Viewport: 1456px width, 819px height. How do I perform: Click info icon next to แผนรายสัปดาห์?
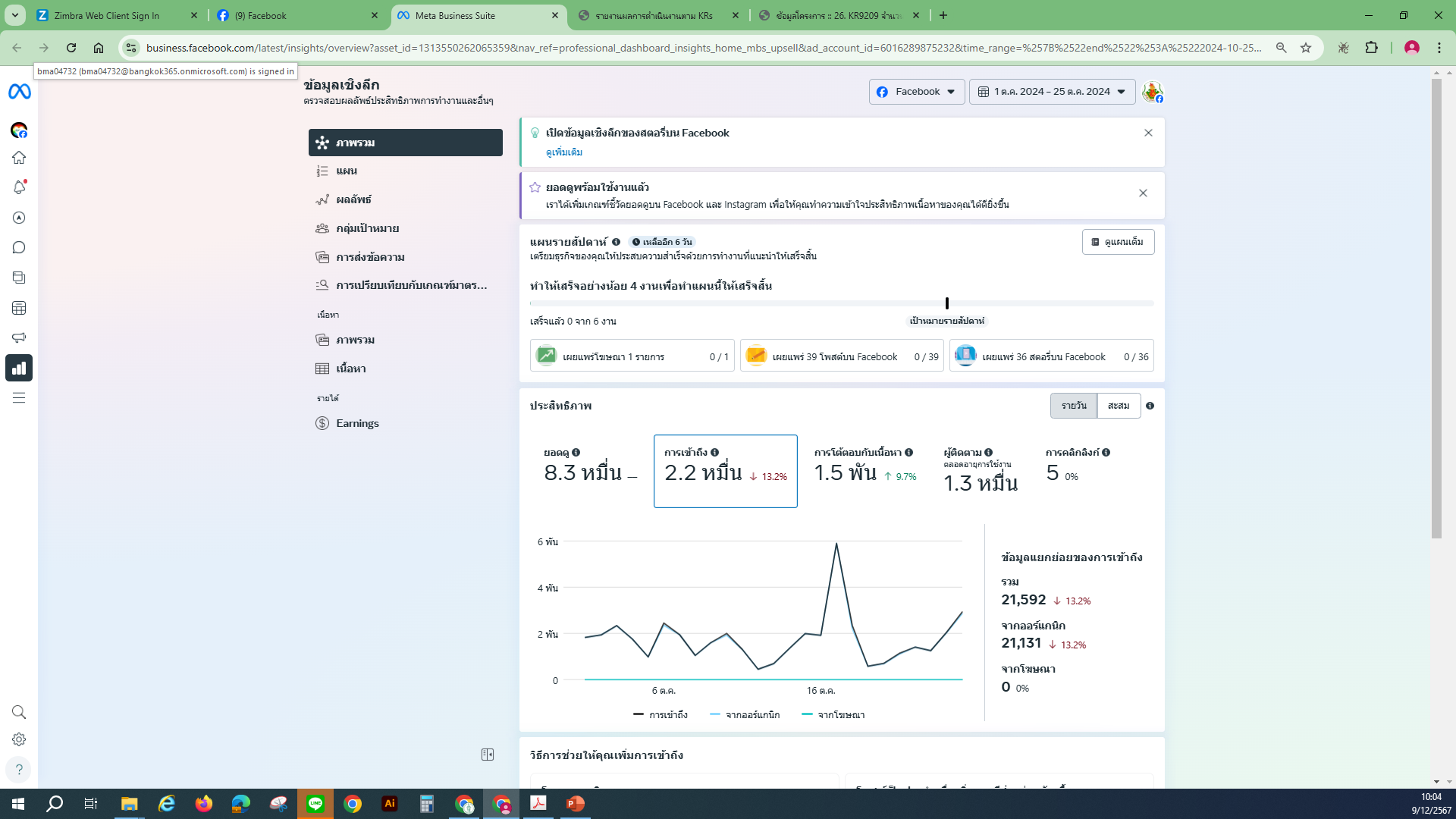click(617, 242)
